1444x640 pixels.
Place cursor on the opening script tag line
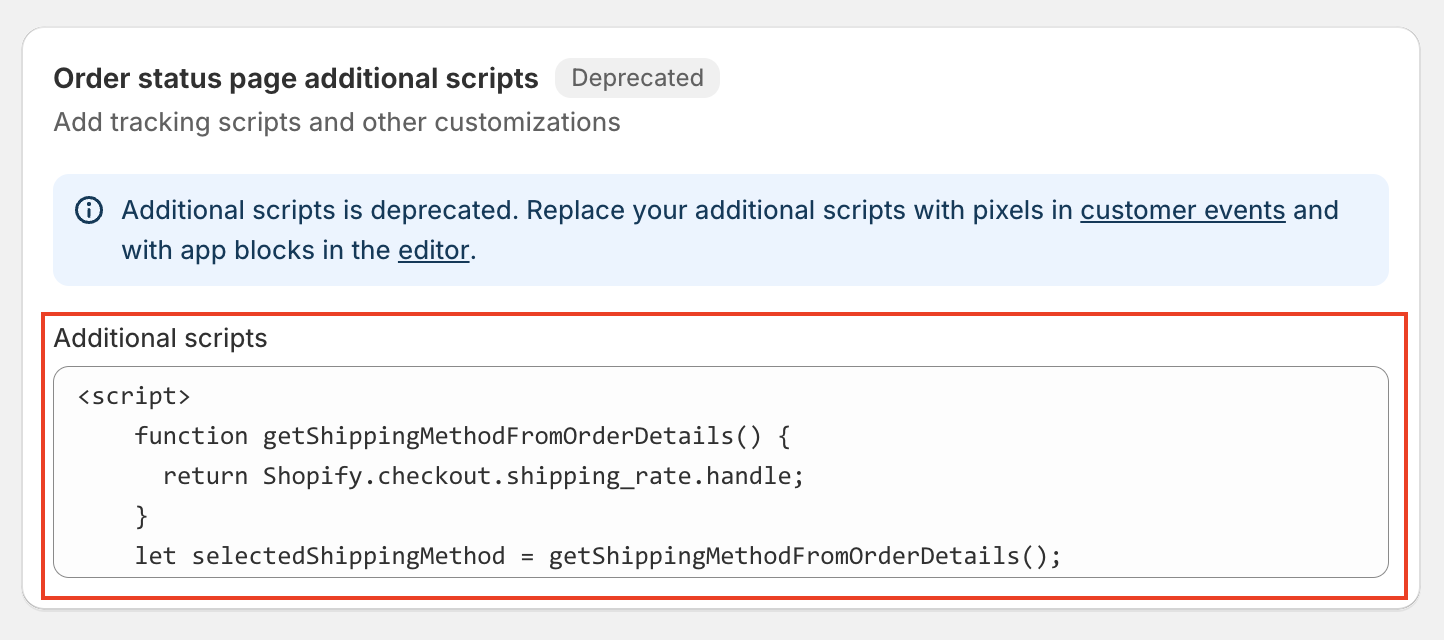tap(134, 396)
